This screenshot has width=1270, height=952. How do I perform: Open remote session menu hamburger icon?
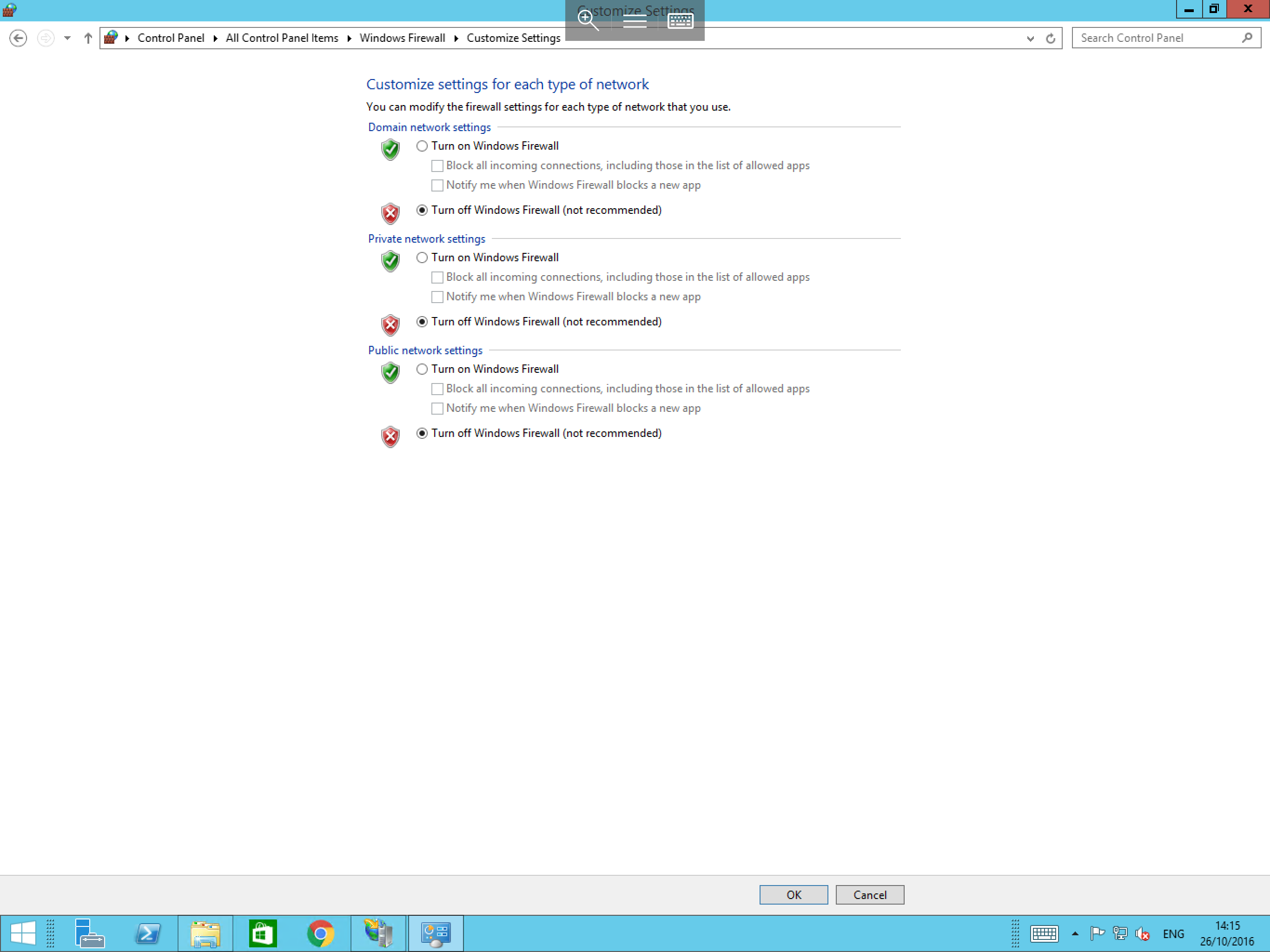click(635, 21)
